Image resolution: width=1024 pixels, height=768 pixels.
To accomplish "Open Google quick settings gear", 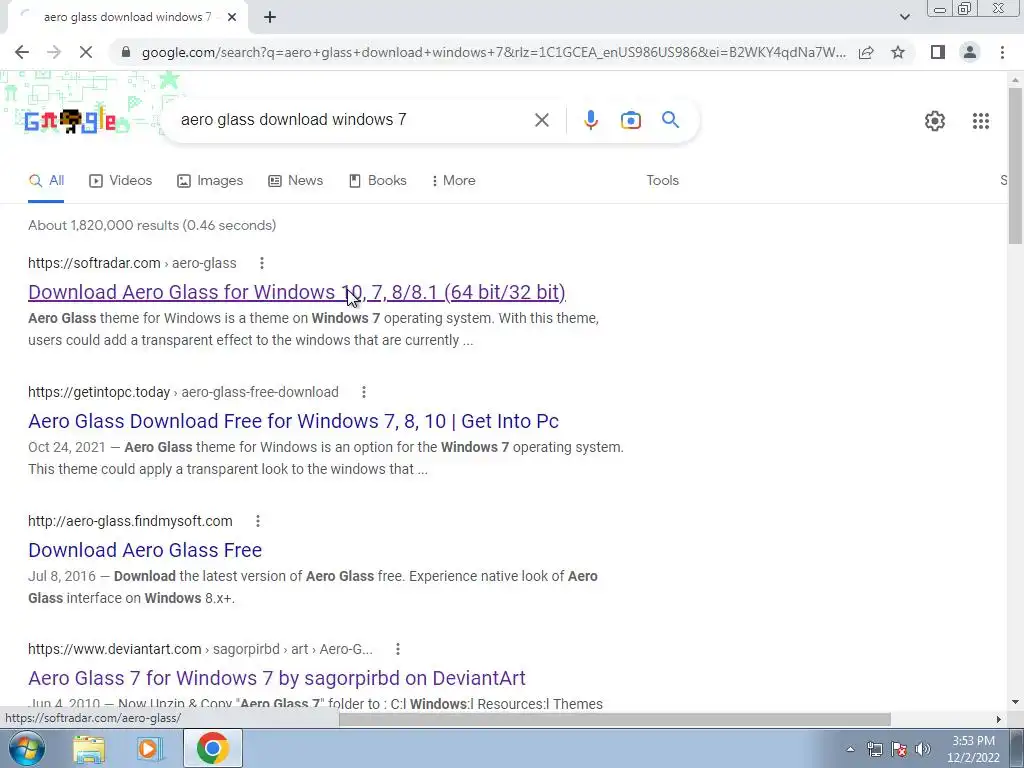I will pyautogui.click(x=935, y=121).
